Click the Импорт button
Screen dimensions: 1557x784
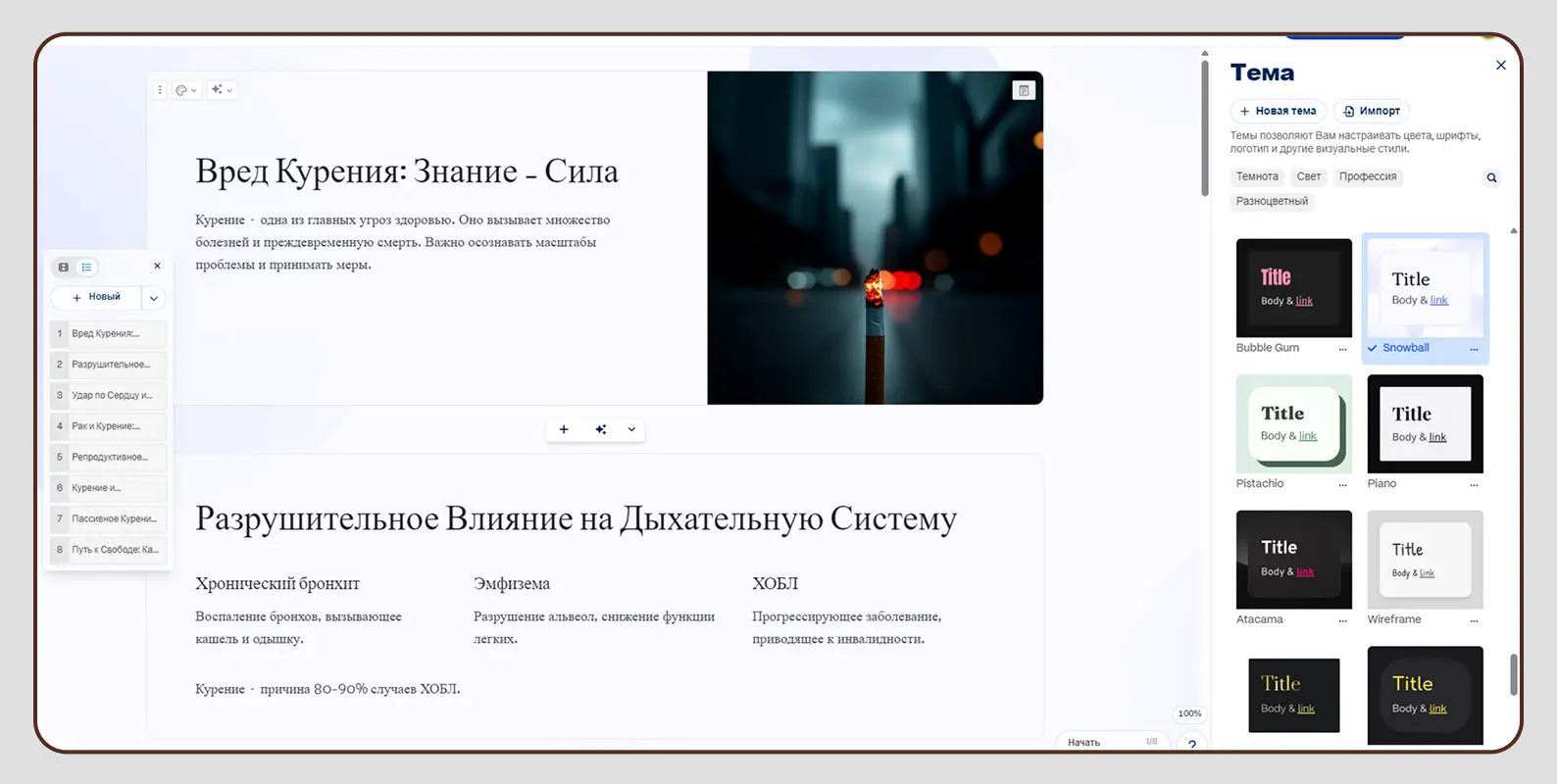pyautogui.click(x=1372, y=111)
